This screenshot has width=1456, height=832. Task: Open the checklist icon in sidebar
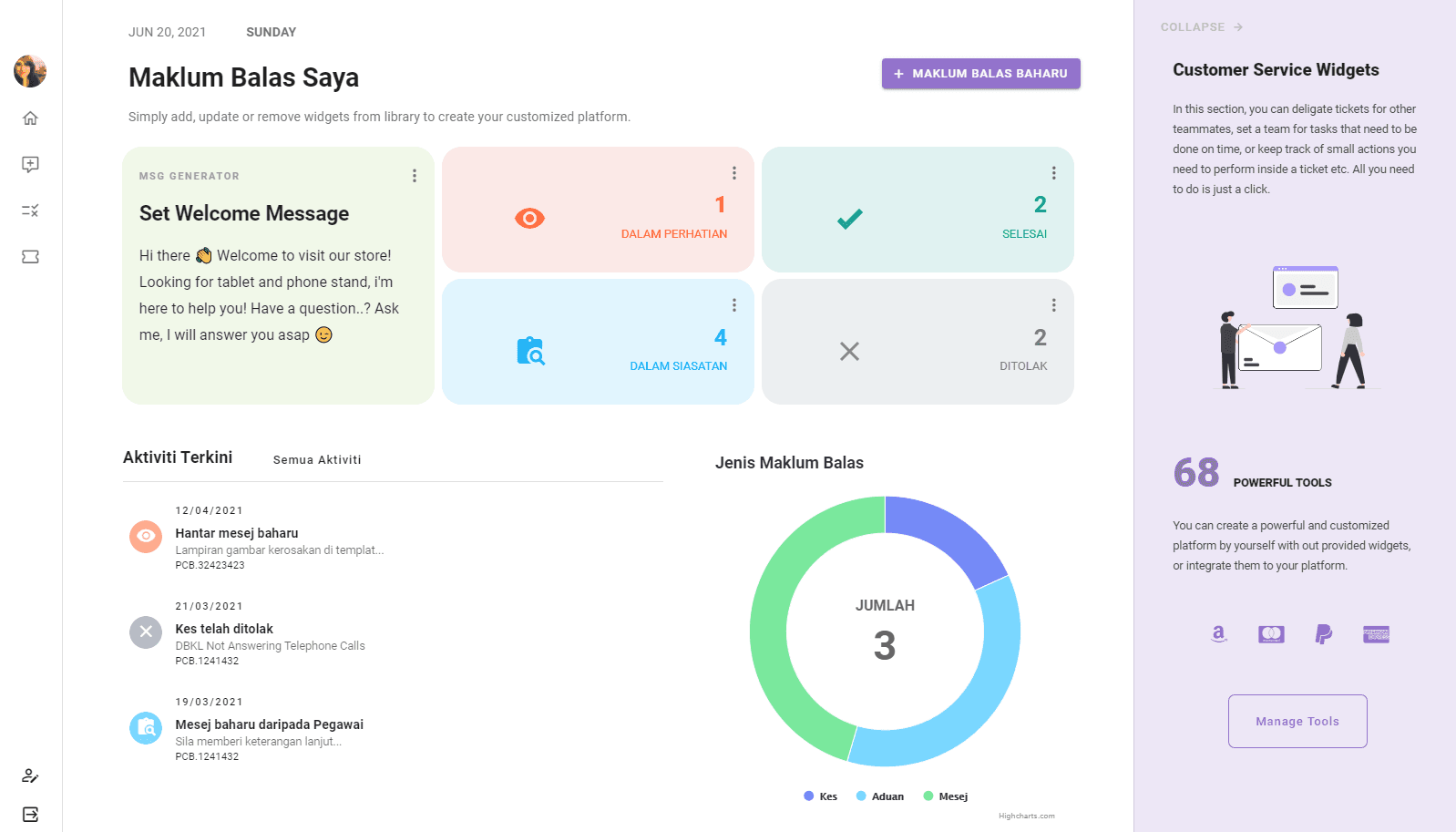point(30,211)
